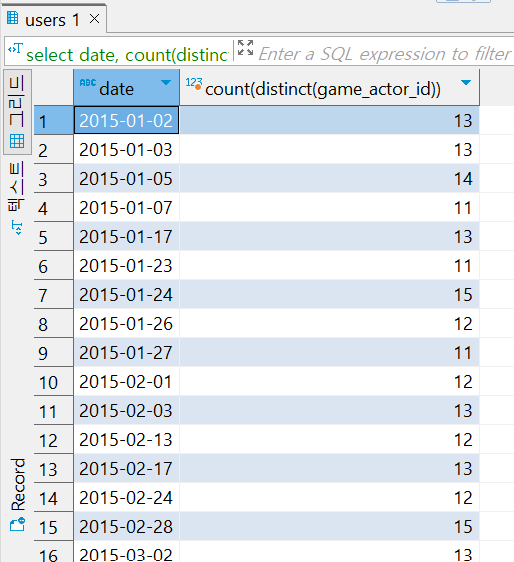Select the 2015-02-03 date cell
514x562 pixels.
pos(127,410)
